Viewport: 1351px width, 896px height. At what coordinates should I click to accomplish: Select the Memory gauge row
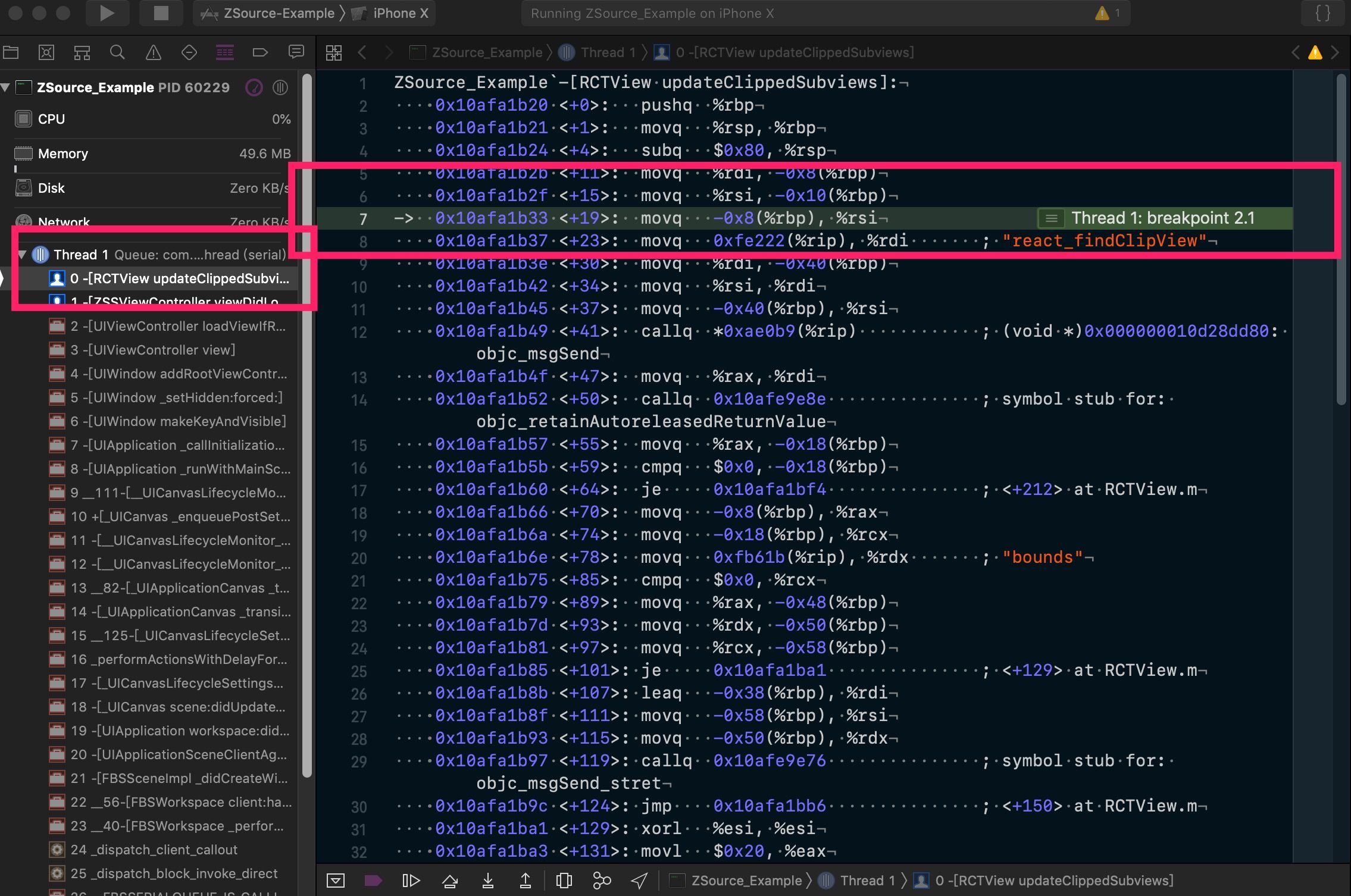pyautogui.click(x=152, y=153)
